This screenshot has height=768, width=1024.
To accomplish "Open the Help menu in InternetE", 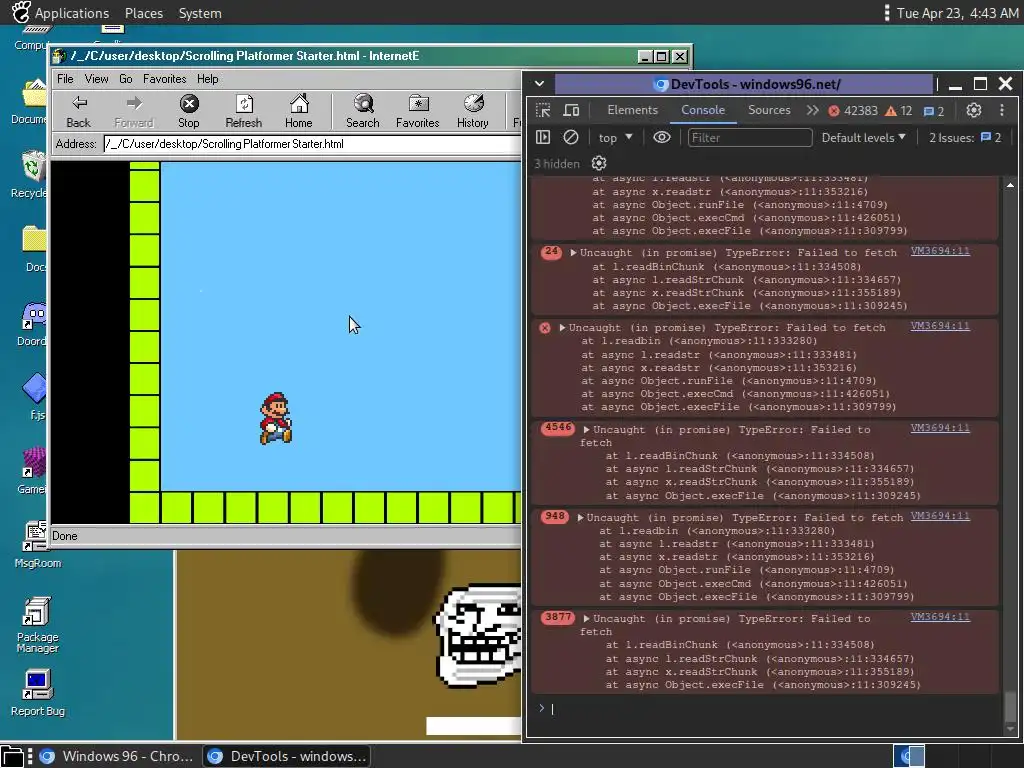I will (x=208, y=79).
